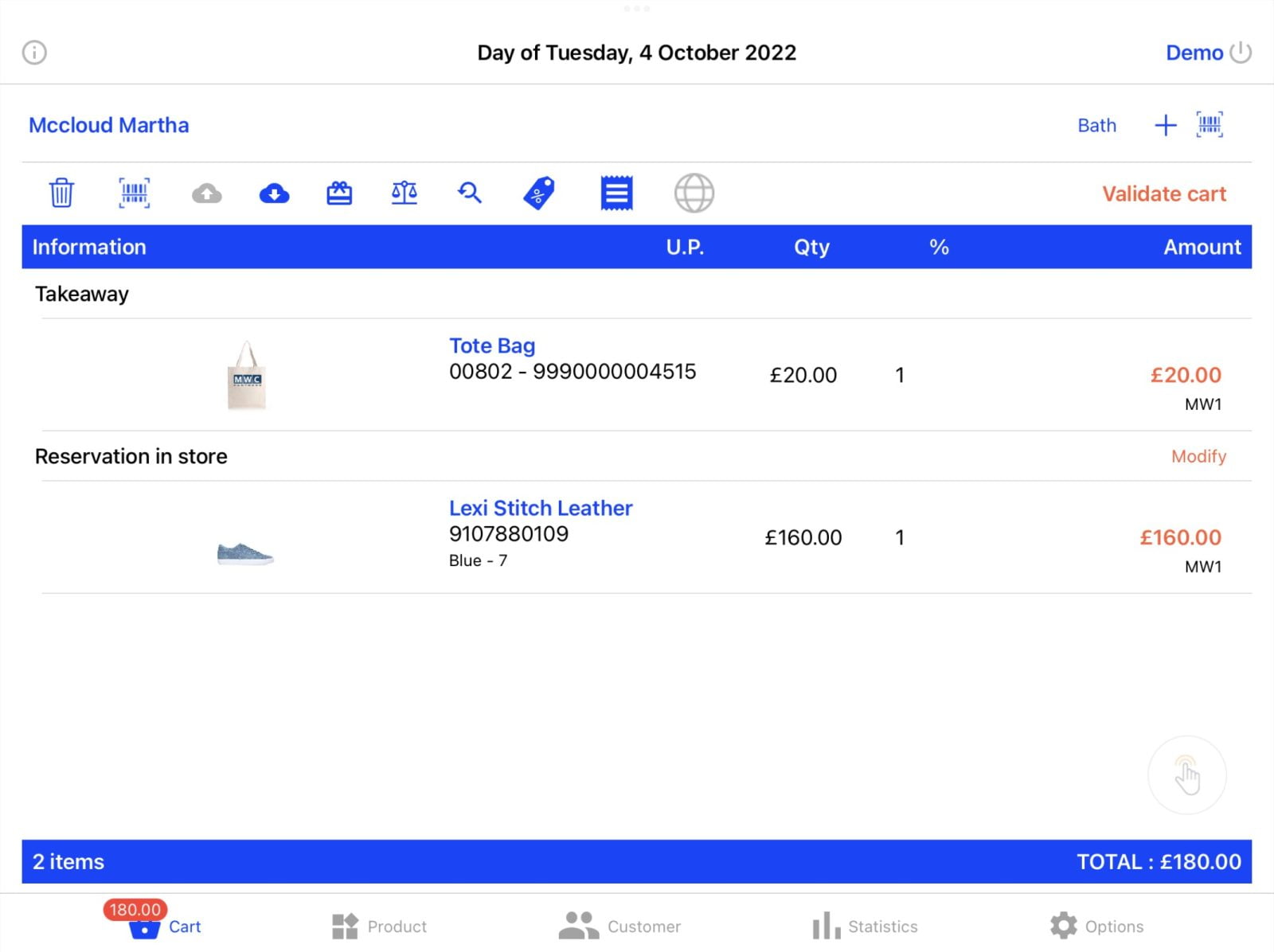The image size is (1274, 952).
Task: Open the Statistics tab
Action: point(865,926)
